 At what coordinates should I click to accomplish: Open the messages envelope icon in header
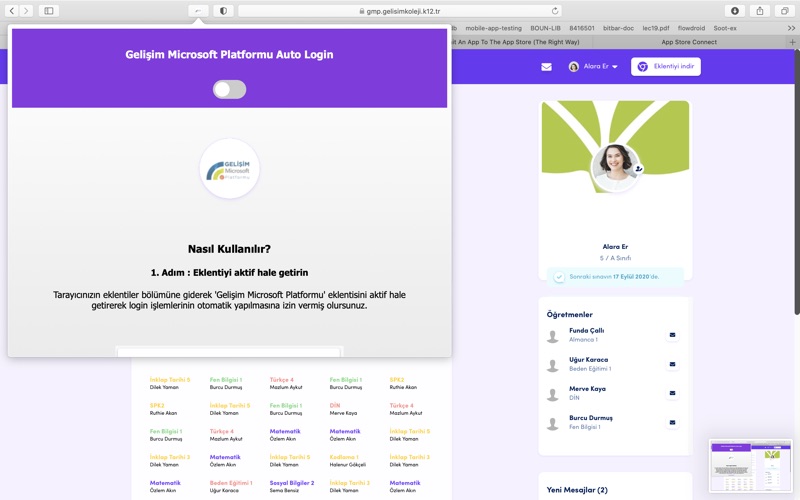tap(546, 67)
